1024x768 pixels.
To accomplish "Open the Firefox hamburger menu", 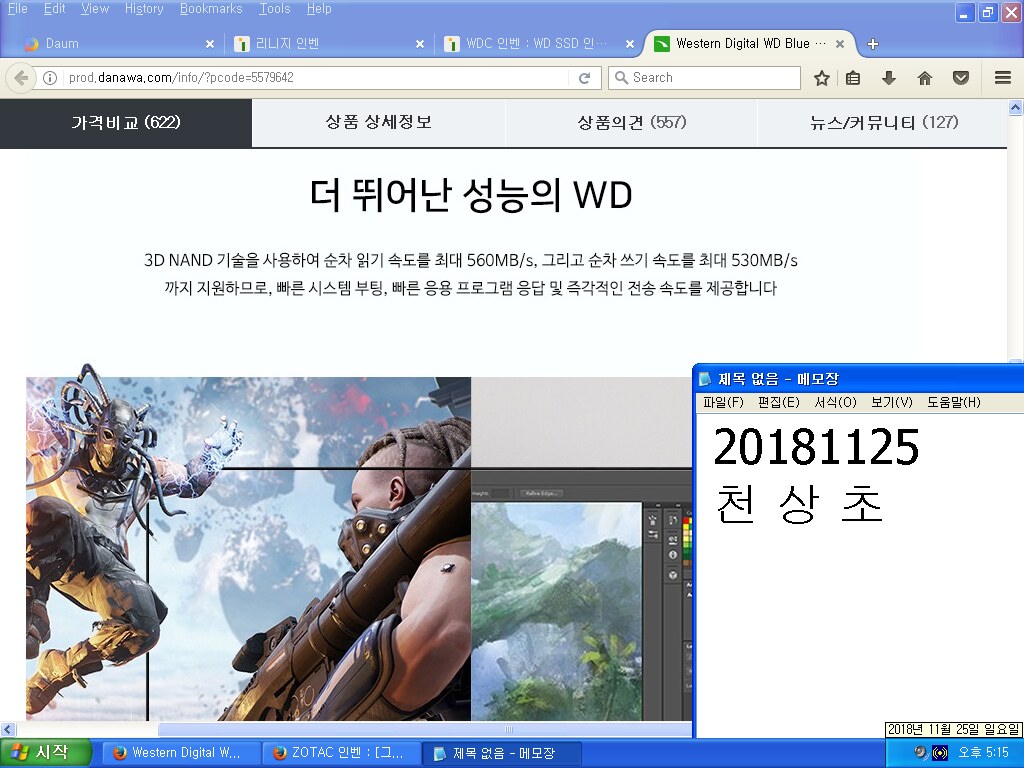I will tap(1002, 78).
